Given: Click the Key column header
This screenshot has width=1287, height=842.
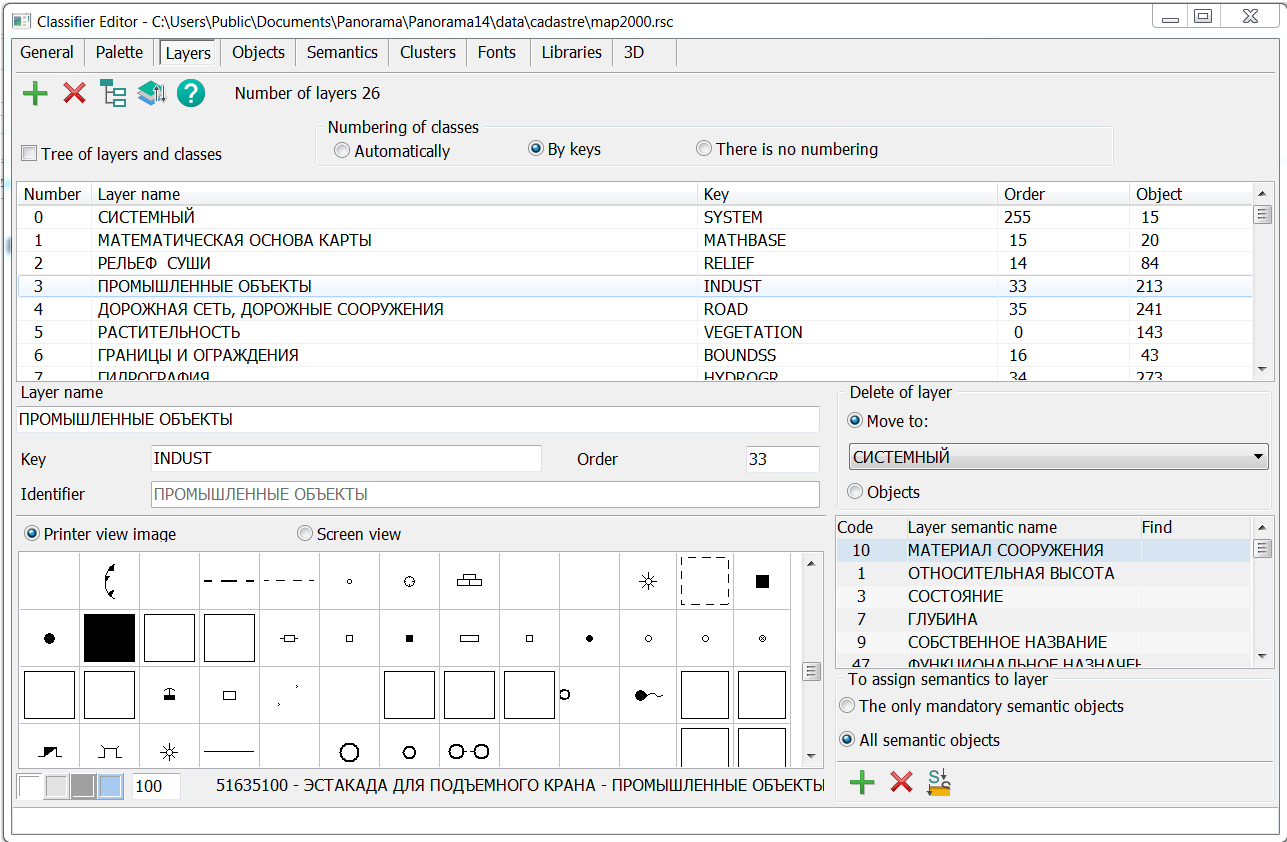Looking at the screenshot, I should [849, 194].
